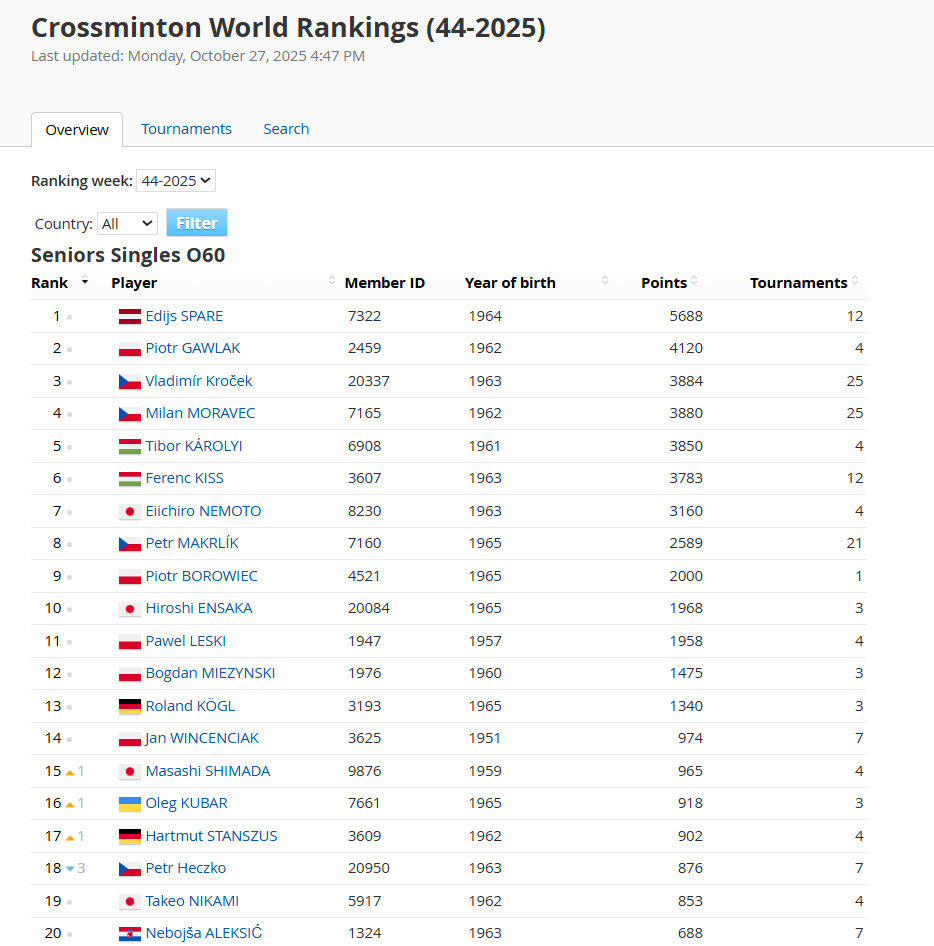Click the Latvian flag beside Edijs SPARE
The height and width of the screenshot is (946, 934).
tap(129, 316)
